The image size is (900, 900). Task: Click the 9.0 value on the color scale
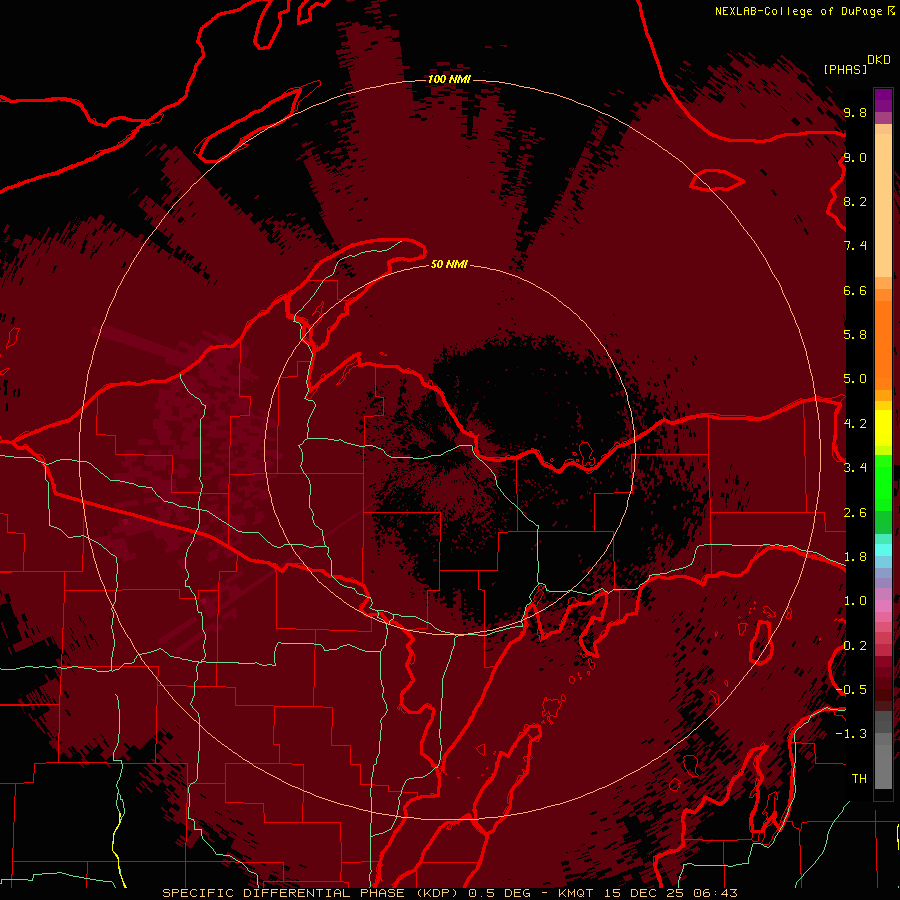855,157
